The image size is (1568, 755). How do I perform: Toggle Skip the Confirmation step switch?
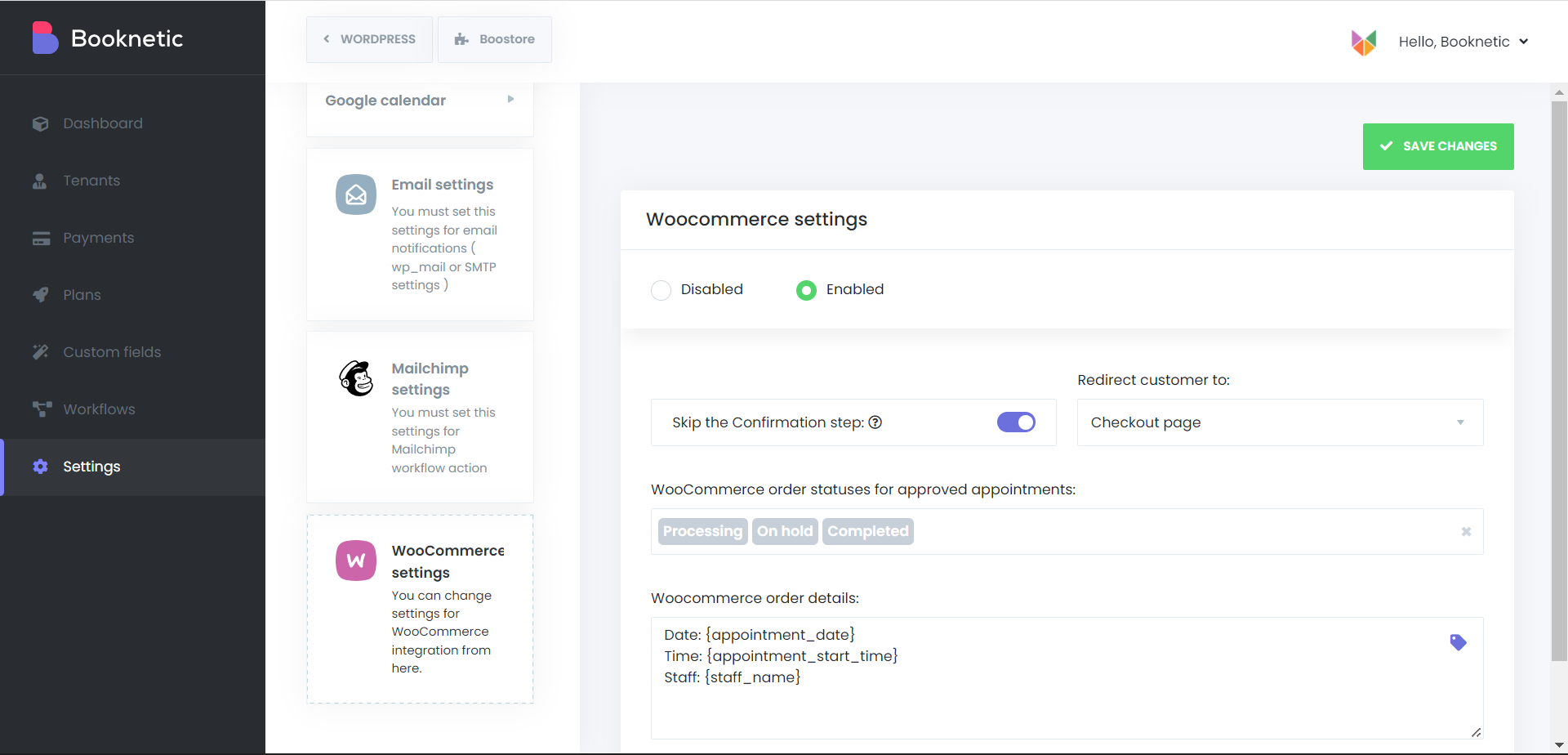1016,422
